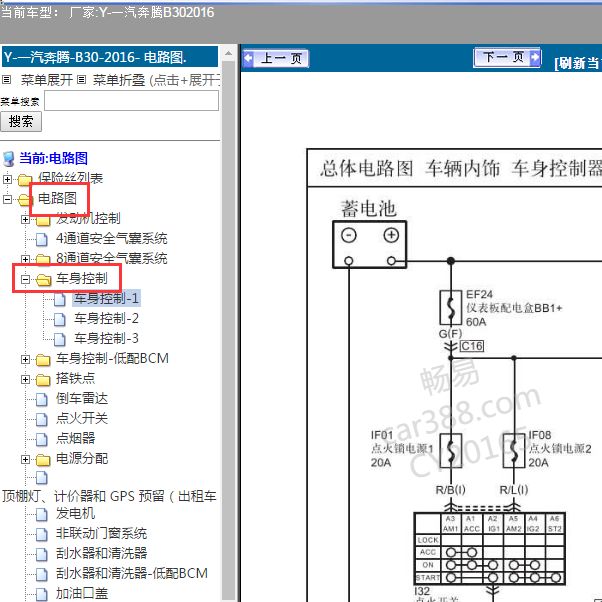Open the 电源分配 tree item
The width and height of the screenshot is (602, 602).
pyautogui.click(x=82, y=458)
